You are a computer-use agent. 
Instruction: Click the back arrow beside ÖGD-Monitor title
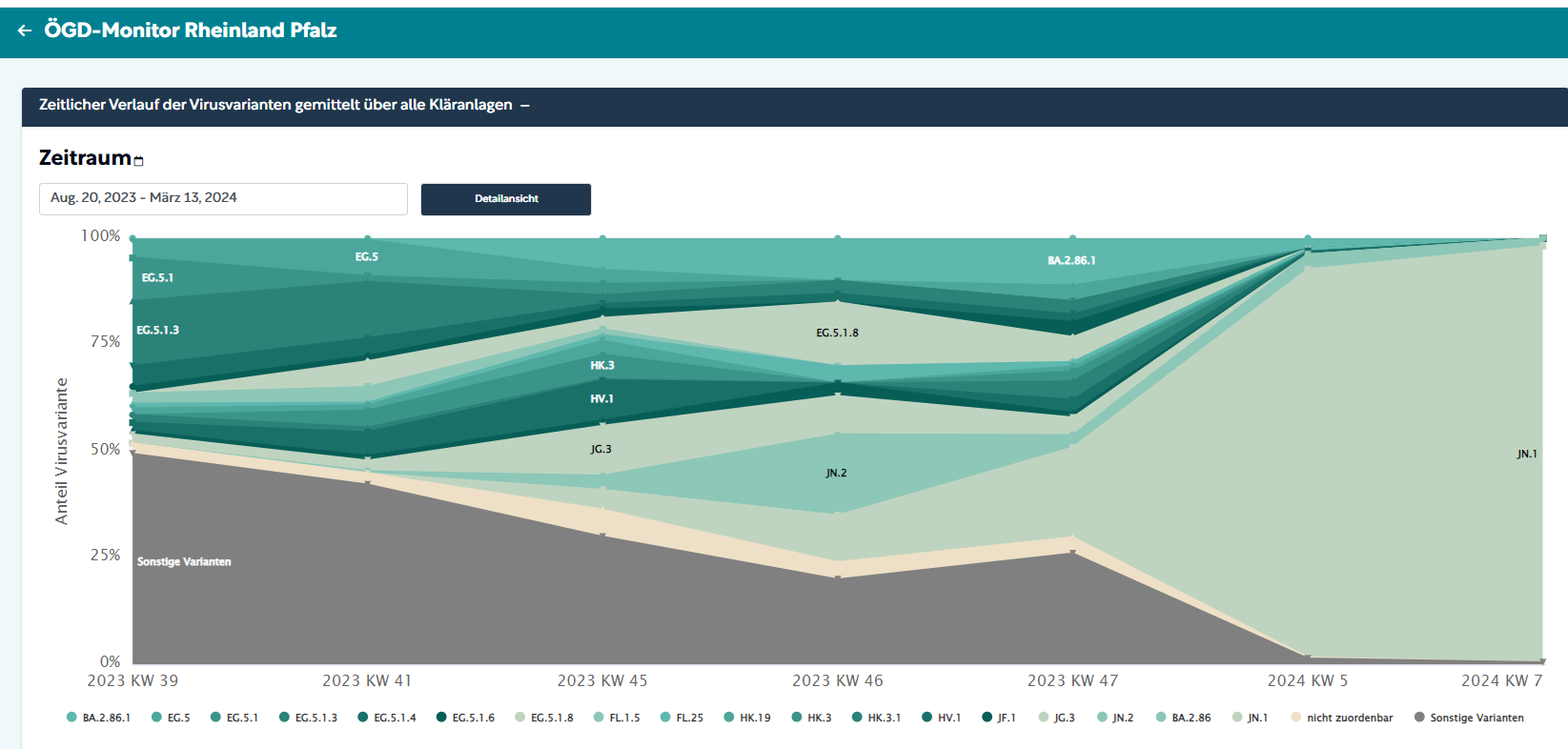(x=25, y=30)
